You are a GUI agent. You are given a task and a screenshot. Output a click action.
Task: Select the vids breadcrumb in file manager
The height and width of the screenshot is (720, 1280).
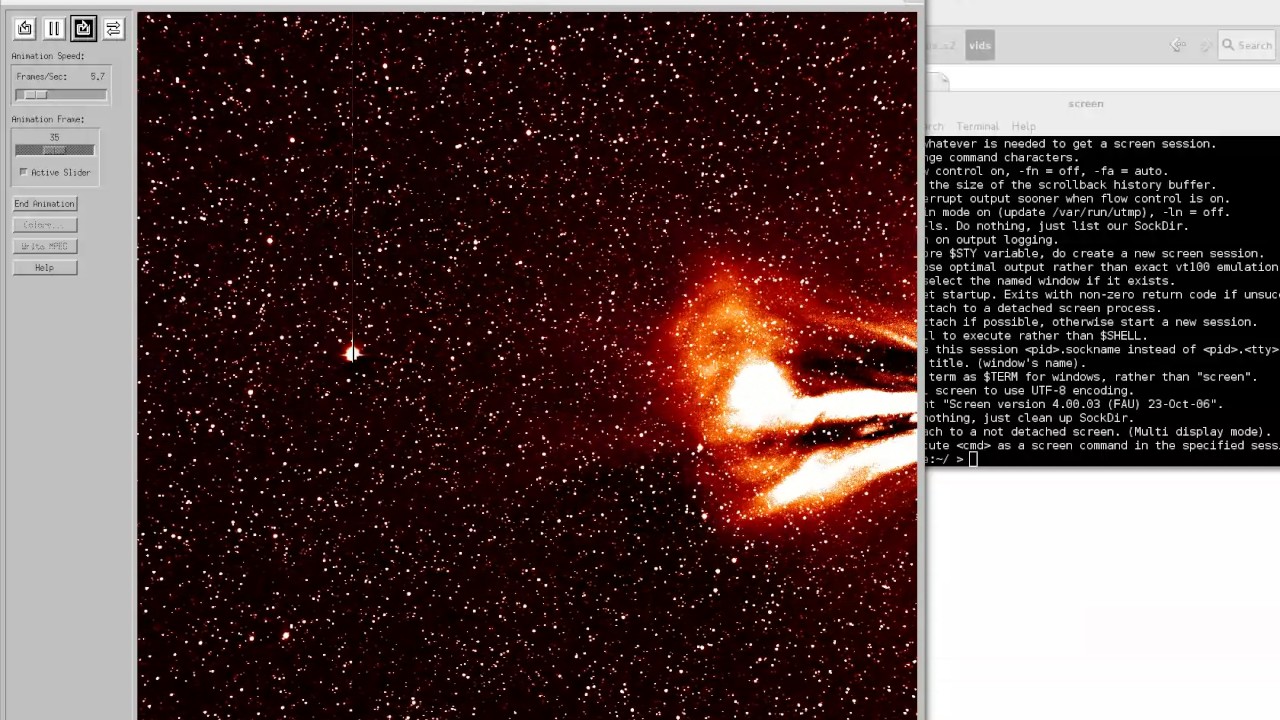pyautogui.click(x=980, y=45)
